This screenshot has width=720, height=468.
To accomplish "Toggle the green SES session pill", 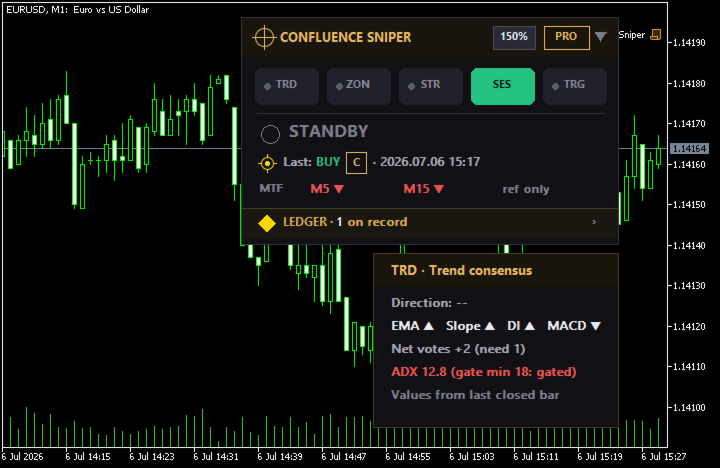I will pos(503,86).
